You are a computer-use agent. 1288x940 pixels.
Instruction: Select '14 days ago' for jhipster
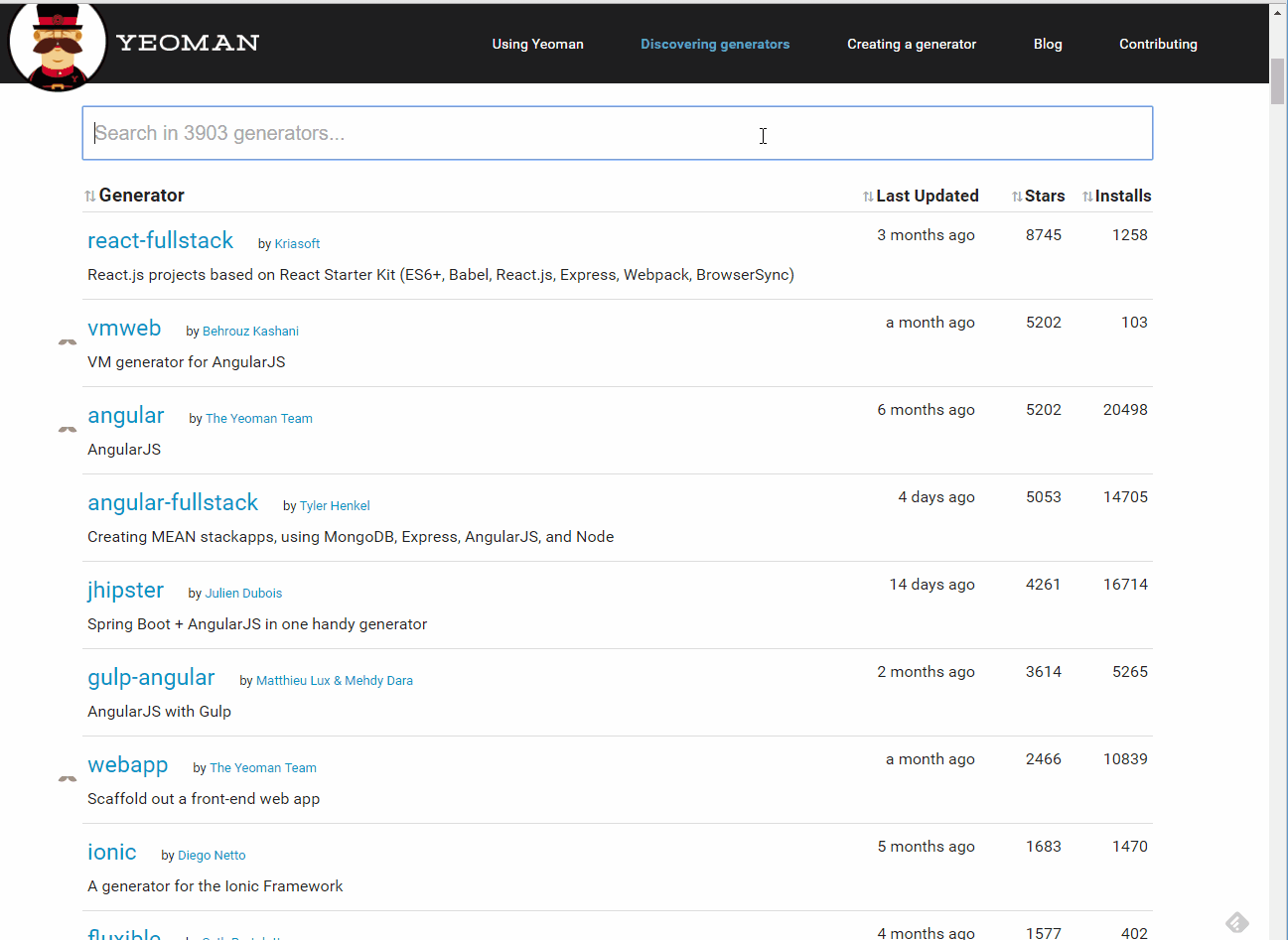point(932,585)
